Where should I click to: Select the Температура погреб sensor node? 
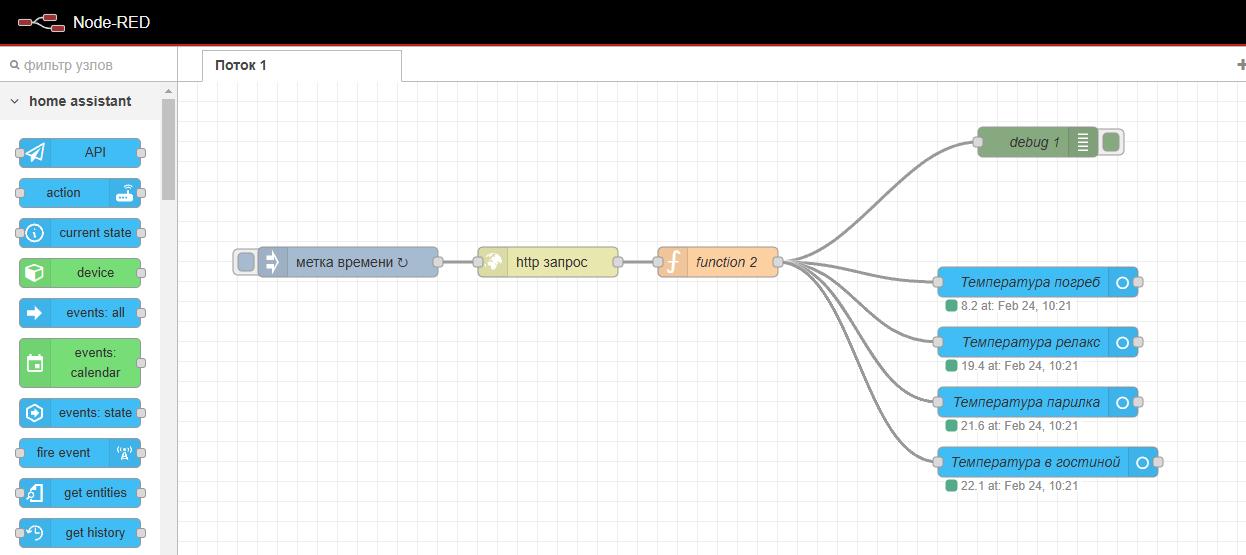click(x=1030, y=282)
